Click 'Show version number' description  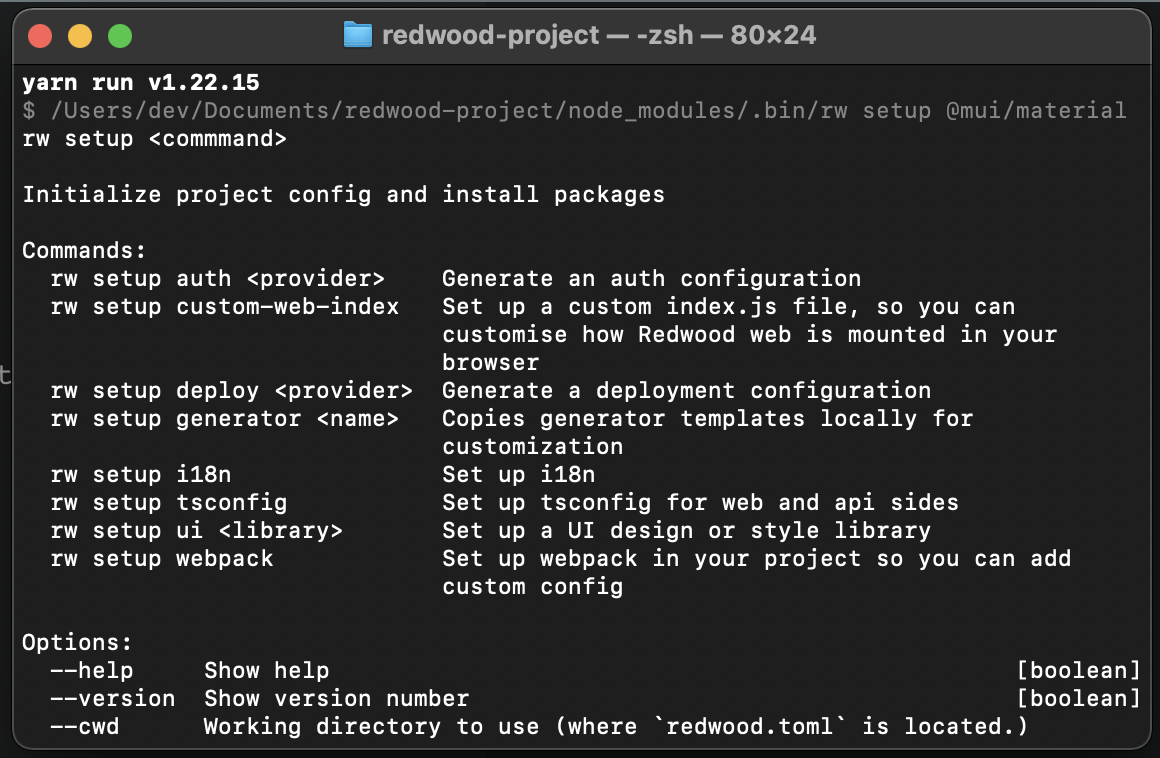point(337,699)
